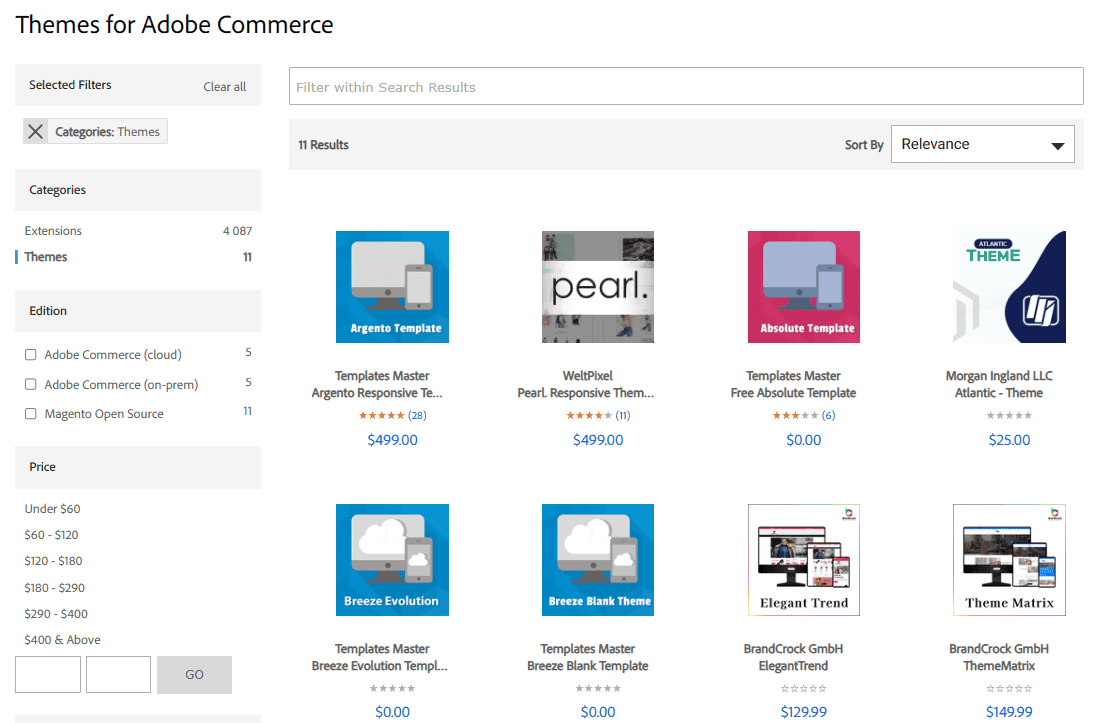Click ElegantTrend empty star rating
The image size is (1103, 723).
point(803,689)
